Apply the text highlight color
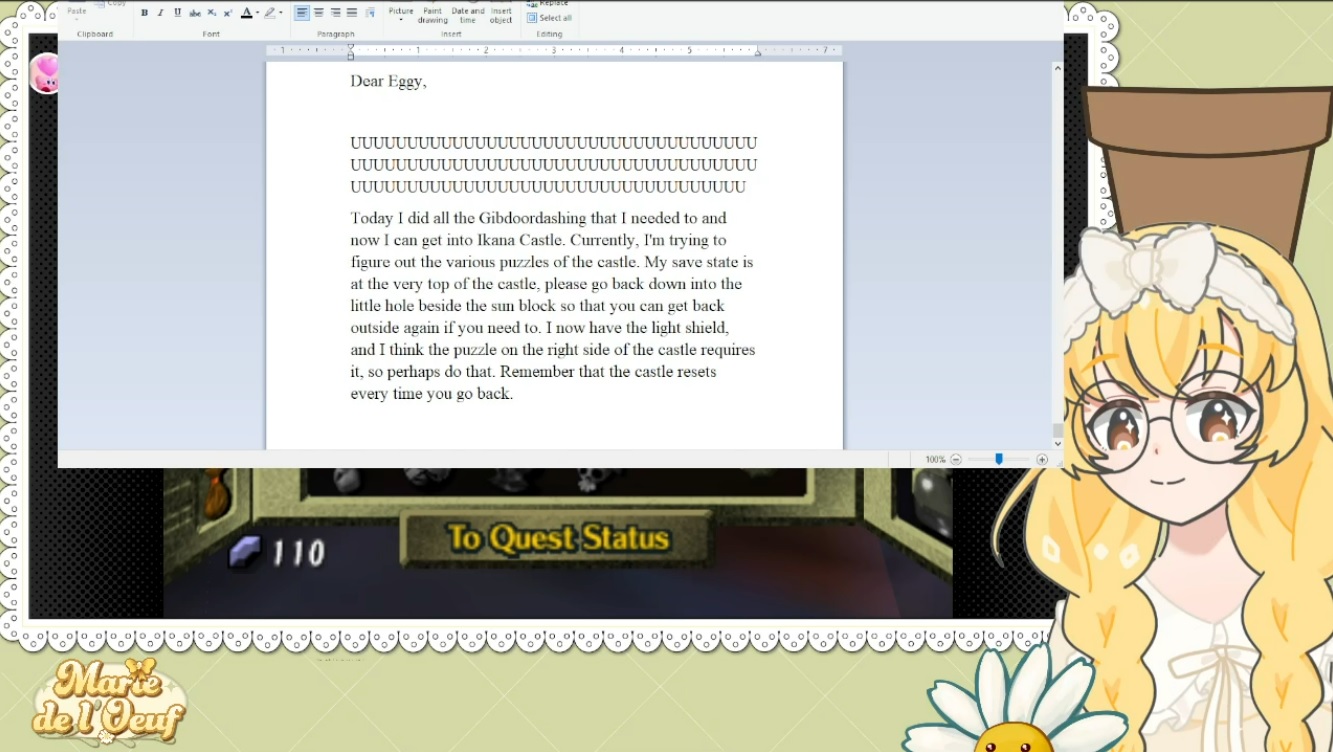The height and width of the screenshot is (752, 1333). click(x=269, y=13)
